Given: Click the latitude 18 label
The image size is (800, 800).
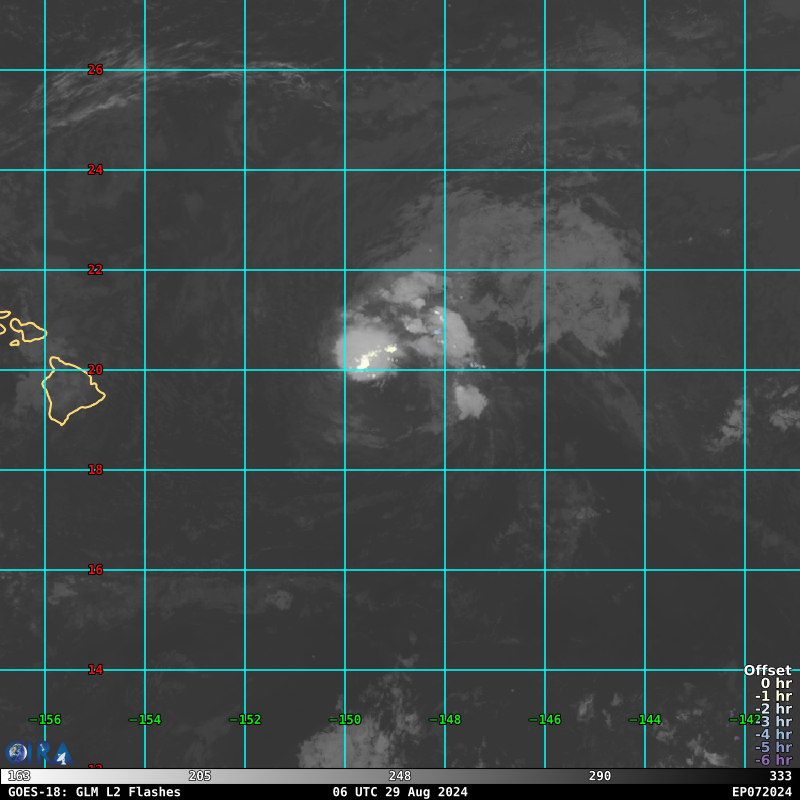Looking at the screenshot, I should 95,470.
